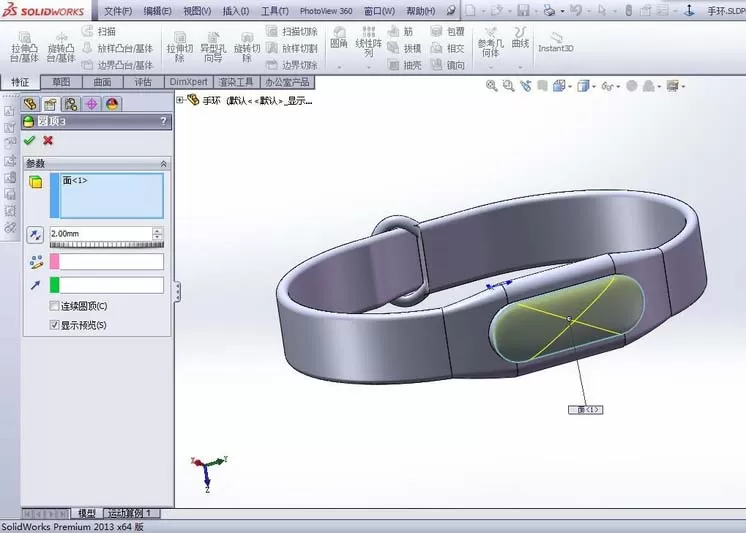Screen dimensions: 746x533
Task: Open the appearance DisplayManager tab icon
Action: click(112, 104)
